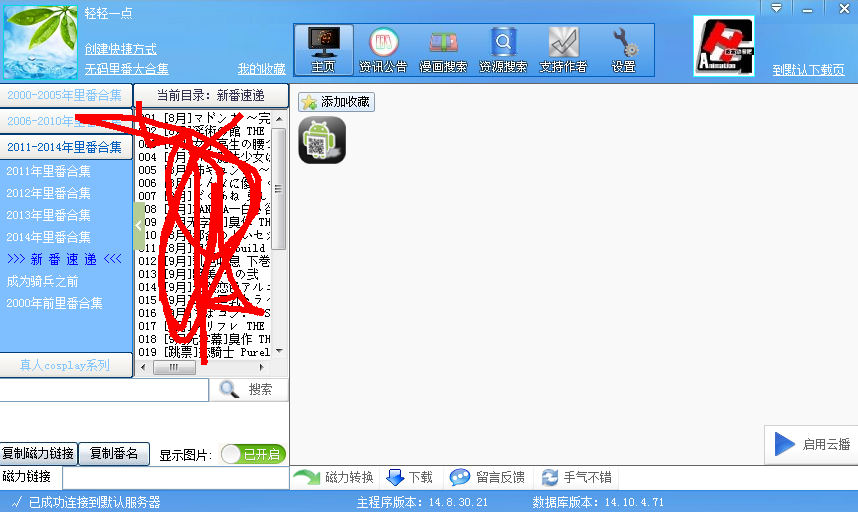Viewport: 858px width, 512px height.
Task: Click the 复制磁力链接 button
Action: 38,453
